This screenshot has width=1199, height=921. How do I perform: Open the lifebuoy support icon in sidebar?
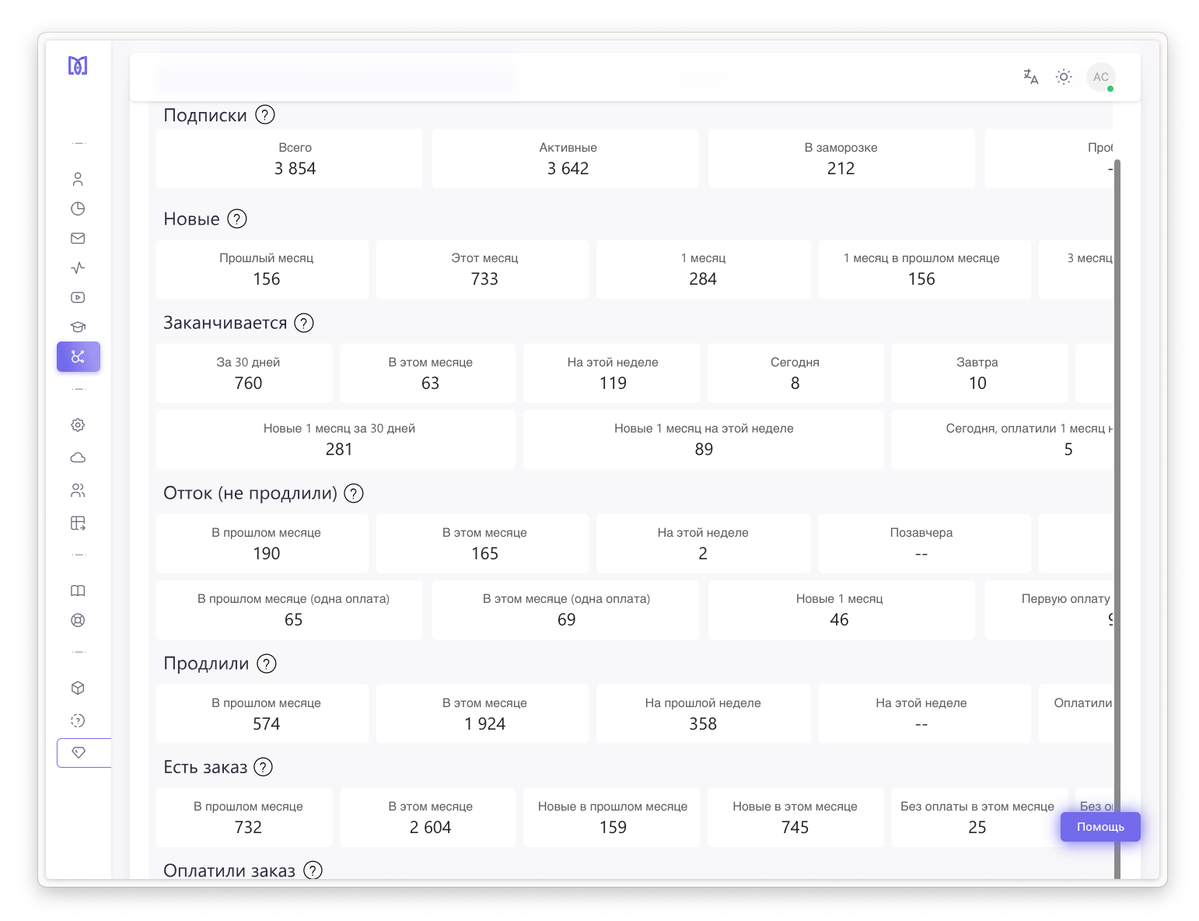78,620
